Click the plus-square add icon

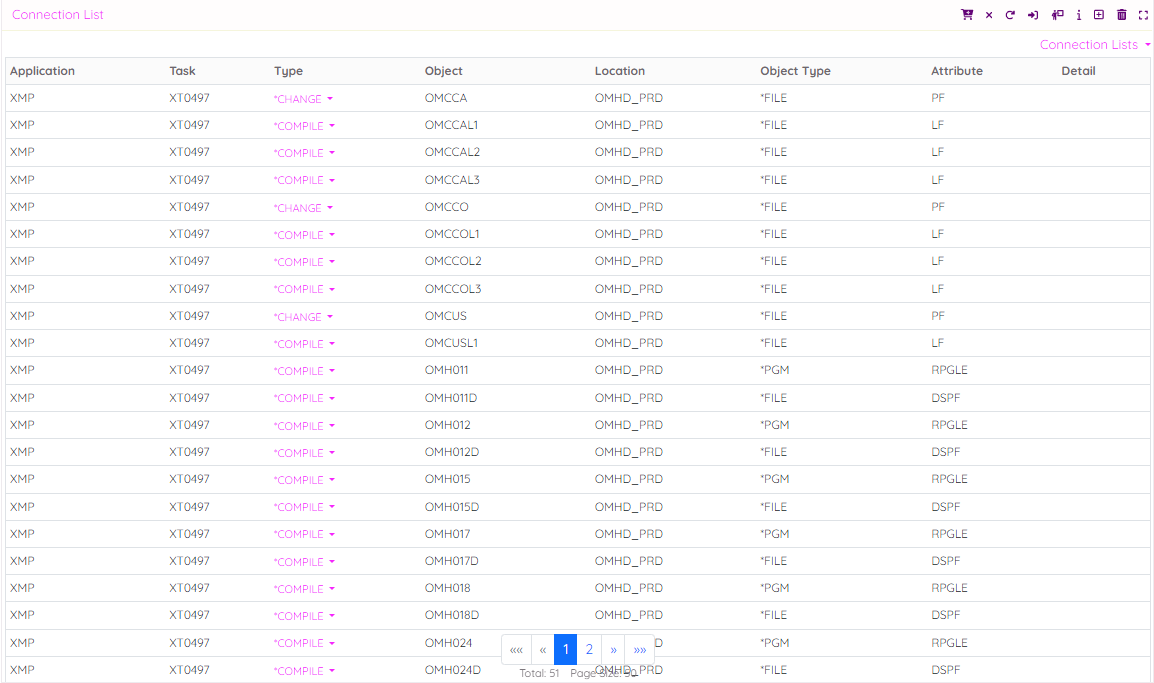pyautogui.click(x=1099, y=15)
